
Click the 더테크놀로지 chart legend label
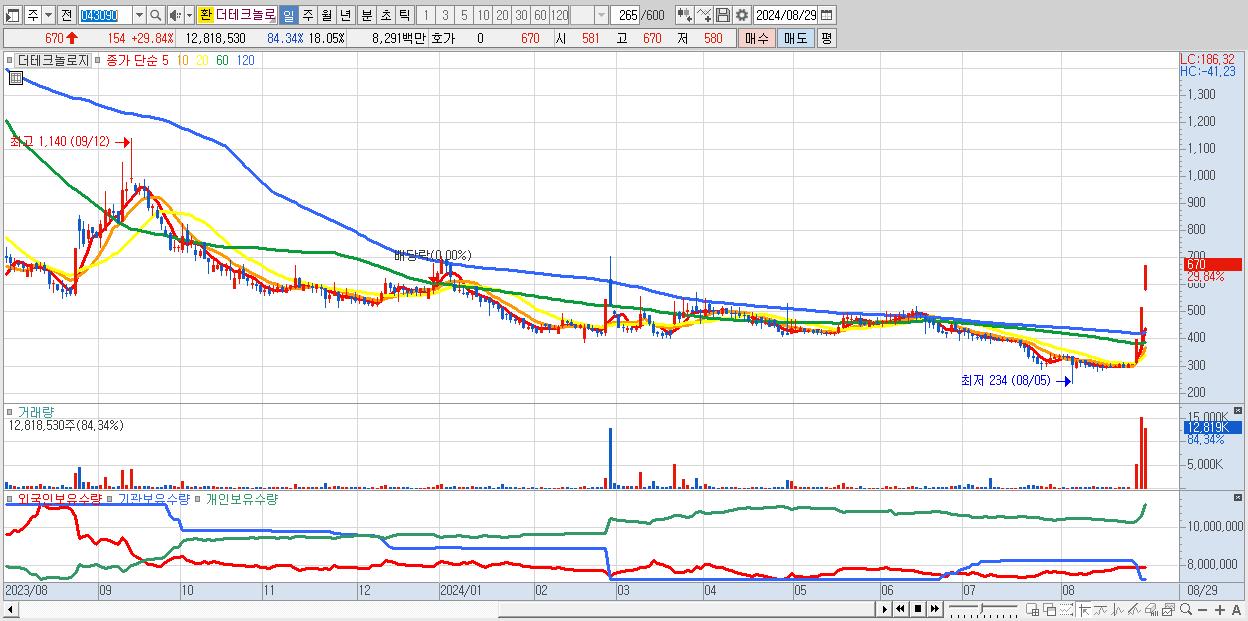coord(52,60)
